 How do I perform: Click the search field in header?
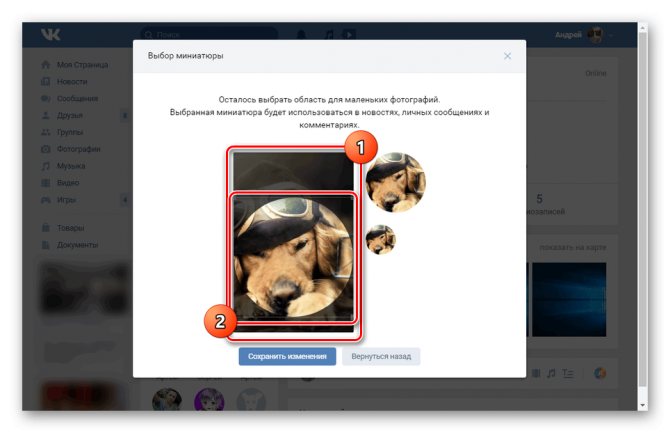pyautogui.click(x=209, y=34)
